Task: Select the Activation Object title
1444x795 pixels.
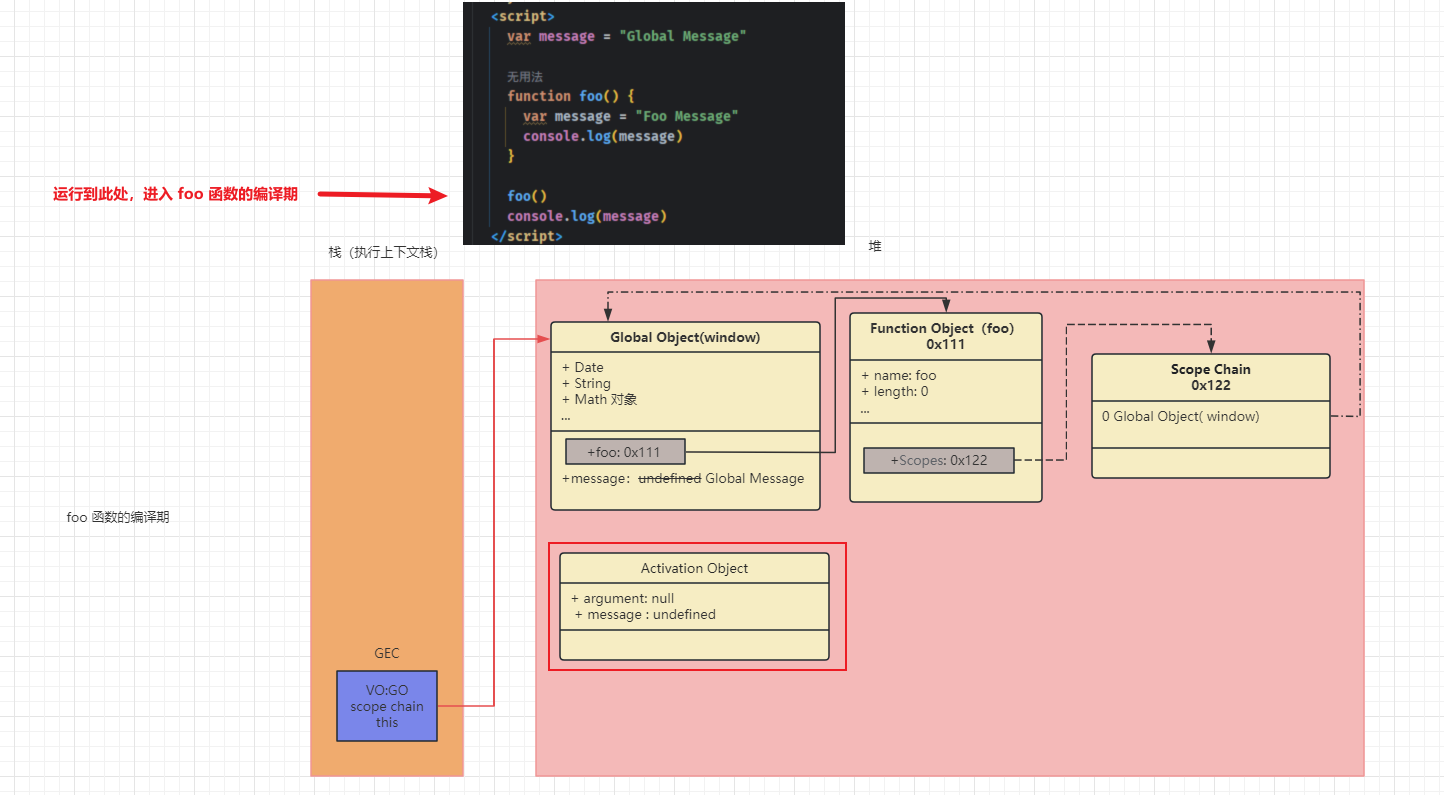Action: click(694, 568)
